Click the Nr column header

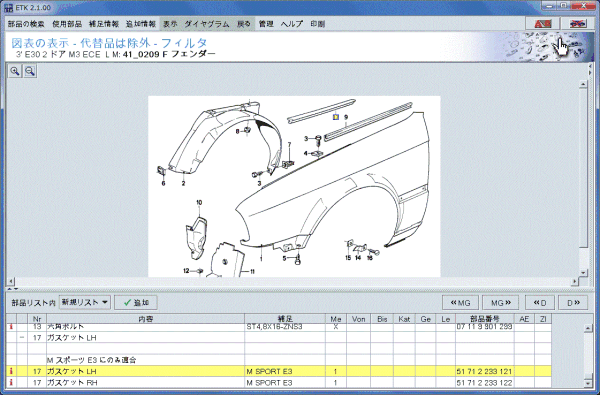pos(37,319)
